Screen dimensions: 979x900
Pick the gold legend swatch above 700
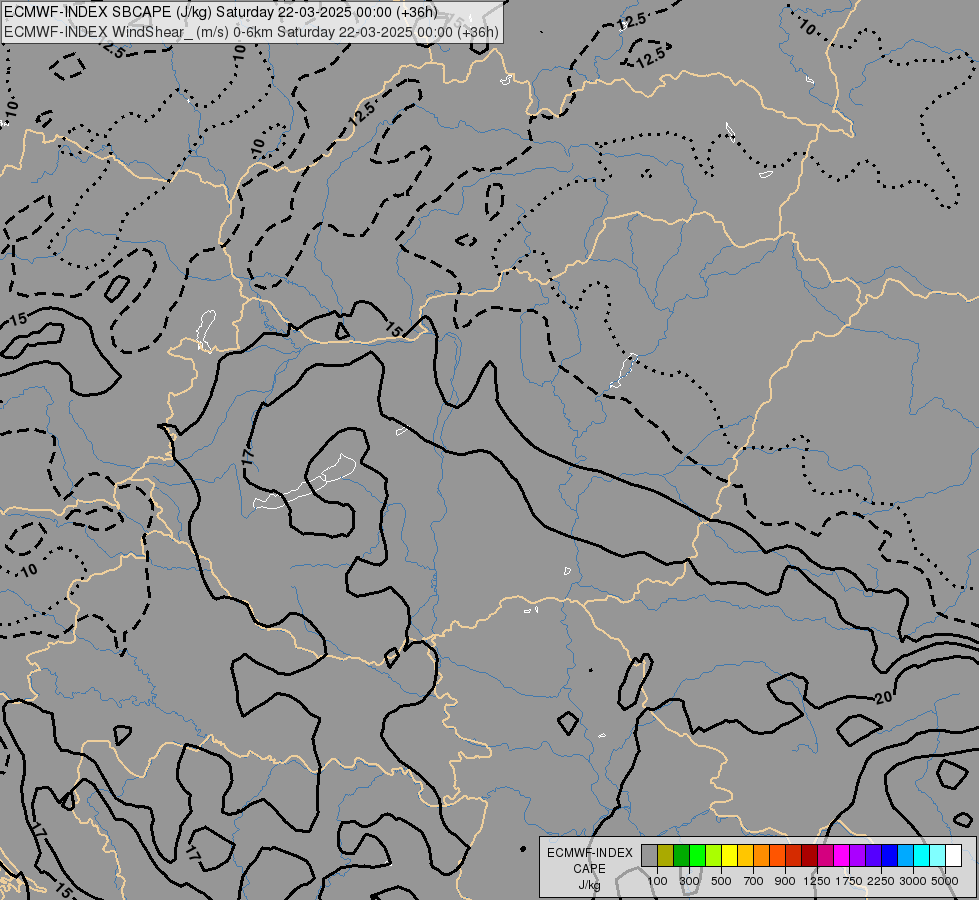tap(745, 855)
